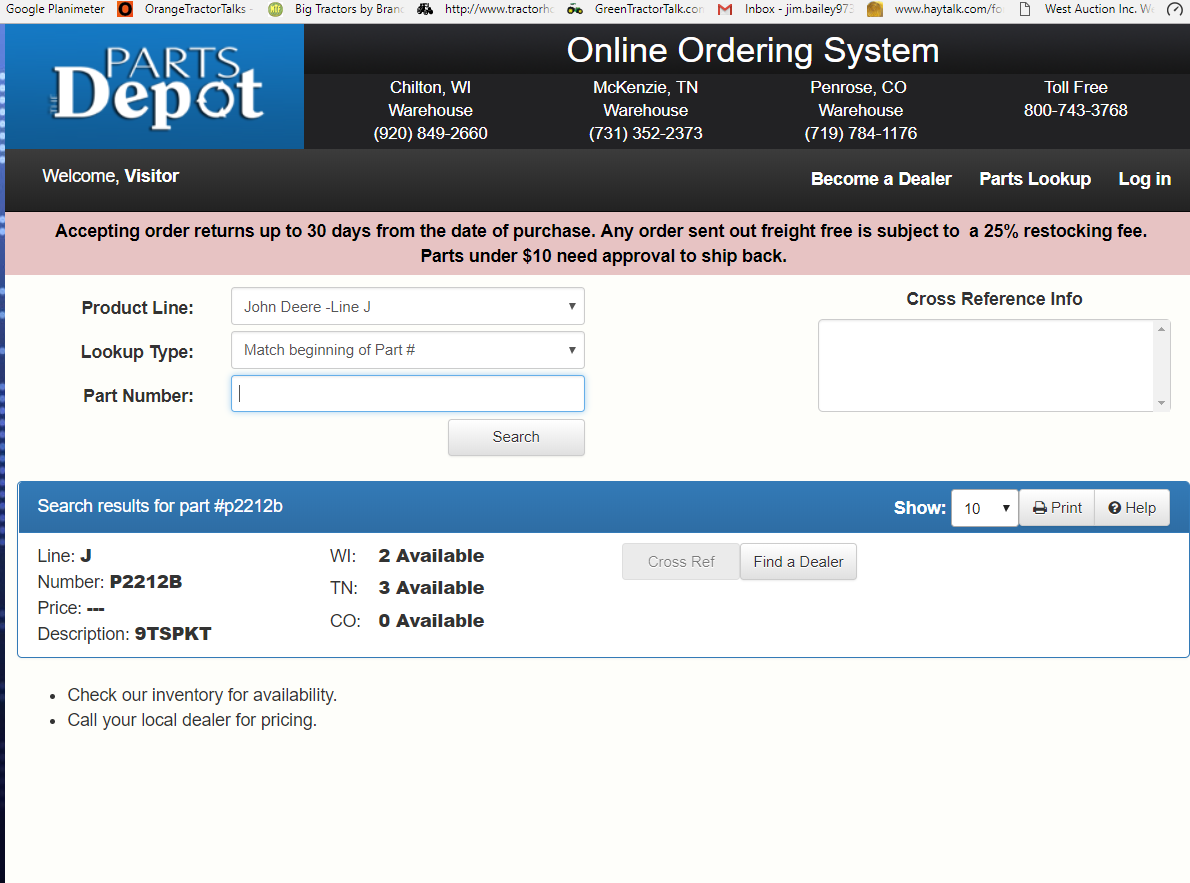Viewport: 1190px width, 883px height.
Task: Click the Price: --- text
Action: click(71, 608)
